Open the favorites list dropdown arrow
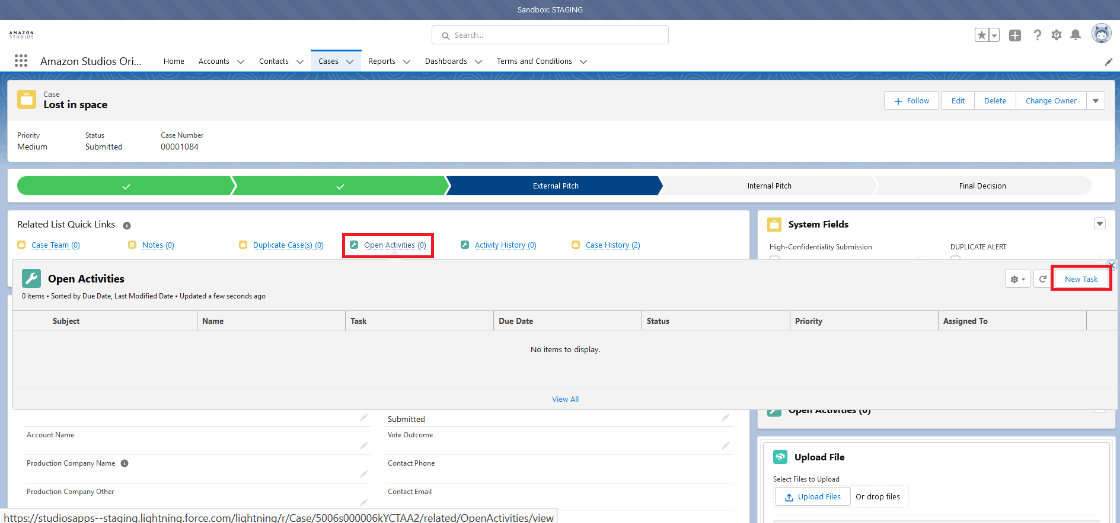The width and height of the screenshot is (1120, 523). (x=994, y=35)
